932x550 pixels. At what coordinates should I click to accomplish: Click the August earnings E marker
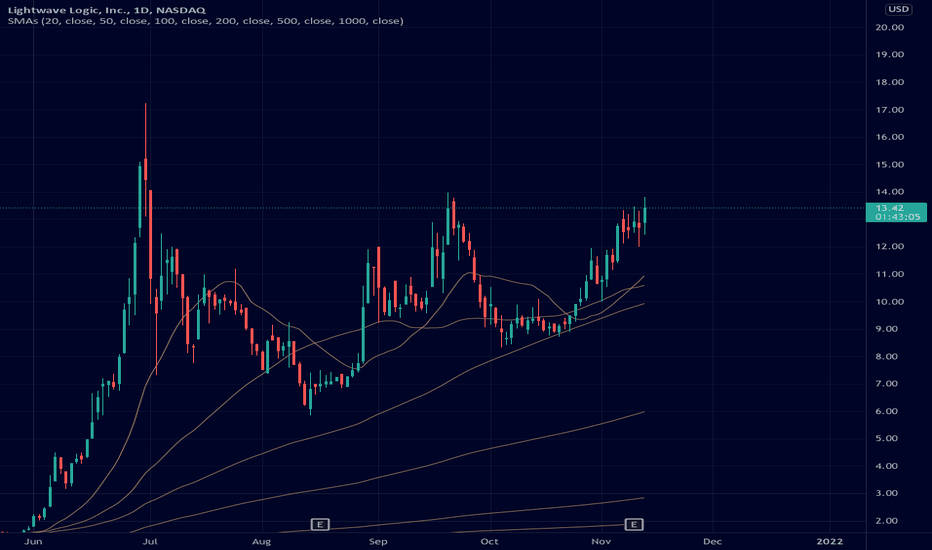(320, 524)
